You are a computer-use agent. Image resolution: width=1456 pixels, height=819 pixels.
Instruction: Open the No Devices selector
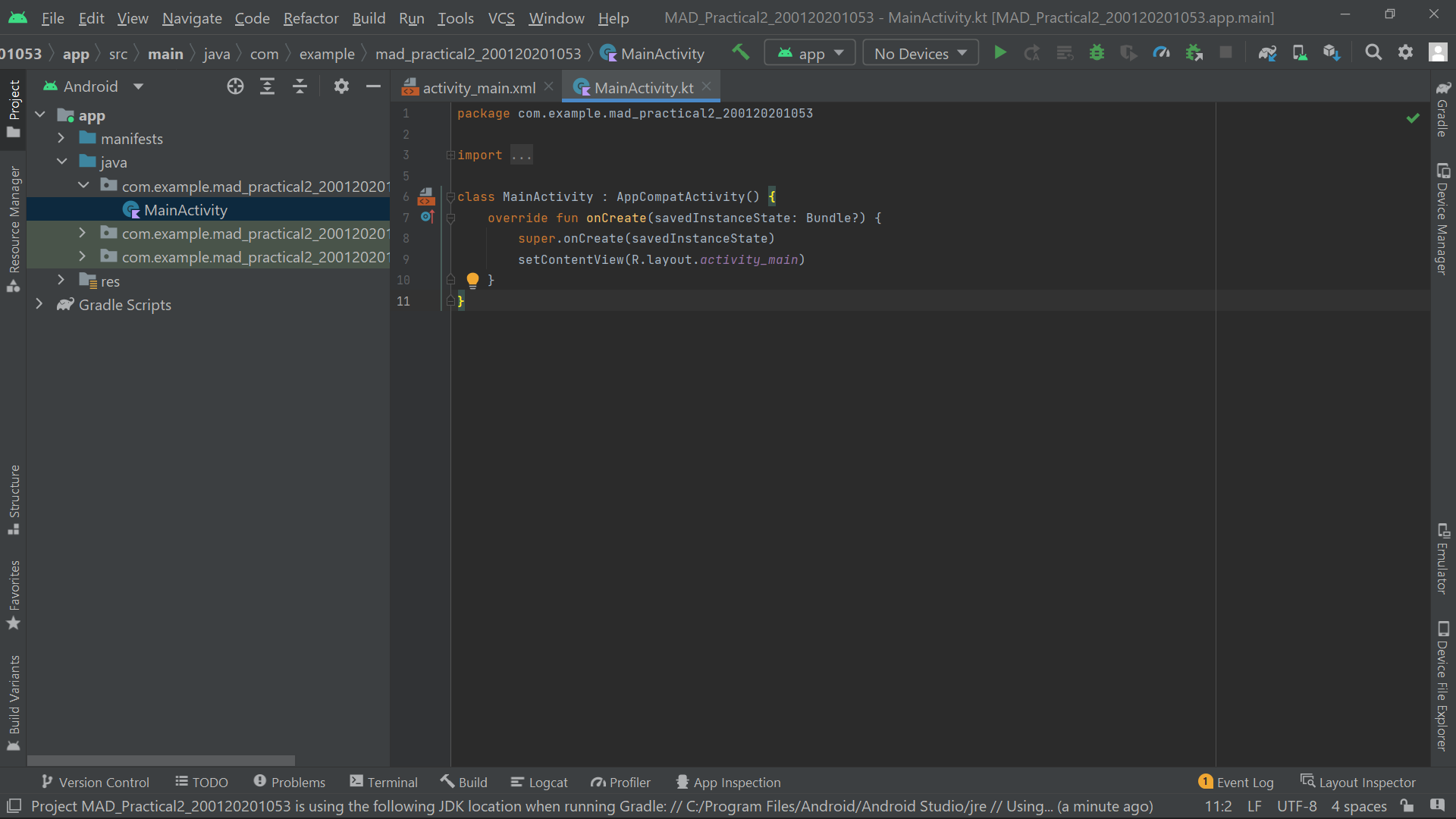(919, 52)
